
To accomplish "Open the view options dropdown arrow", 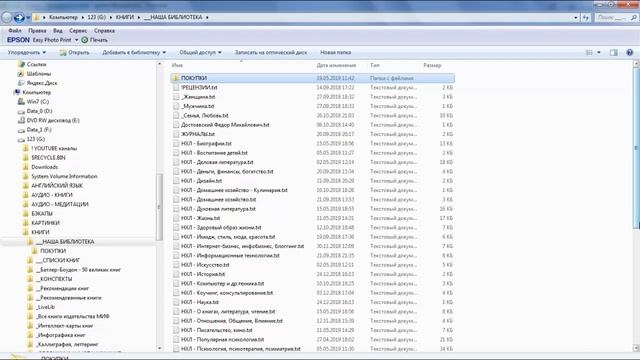I will pyautogui.click(x=599, y=52).
